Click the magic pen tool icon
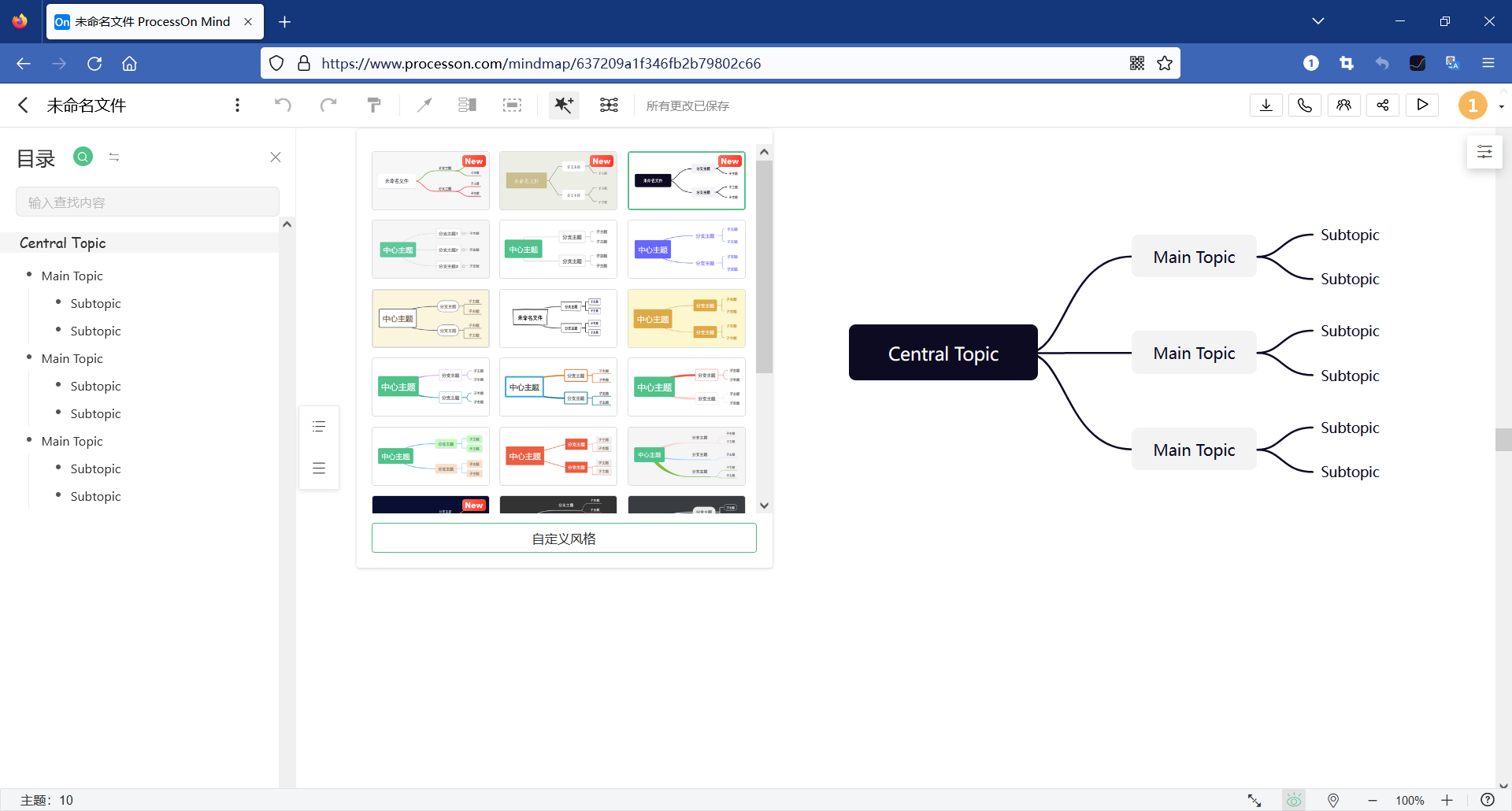1512x811 pixels. (424, 105)
